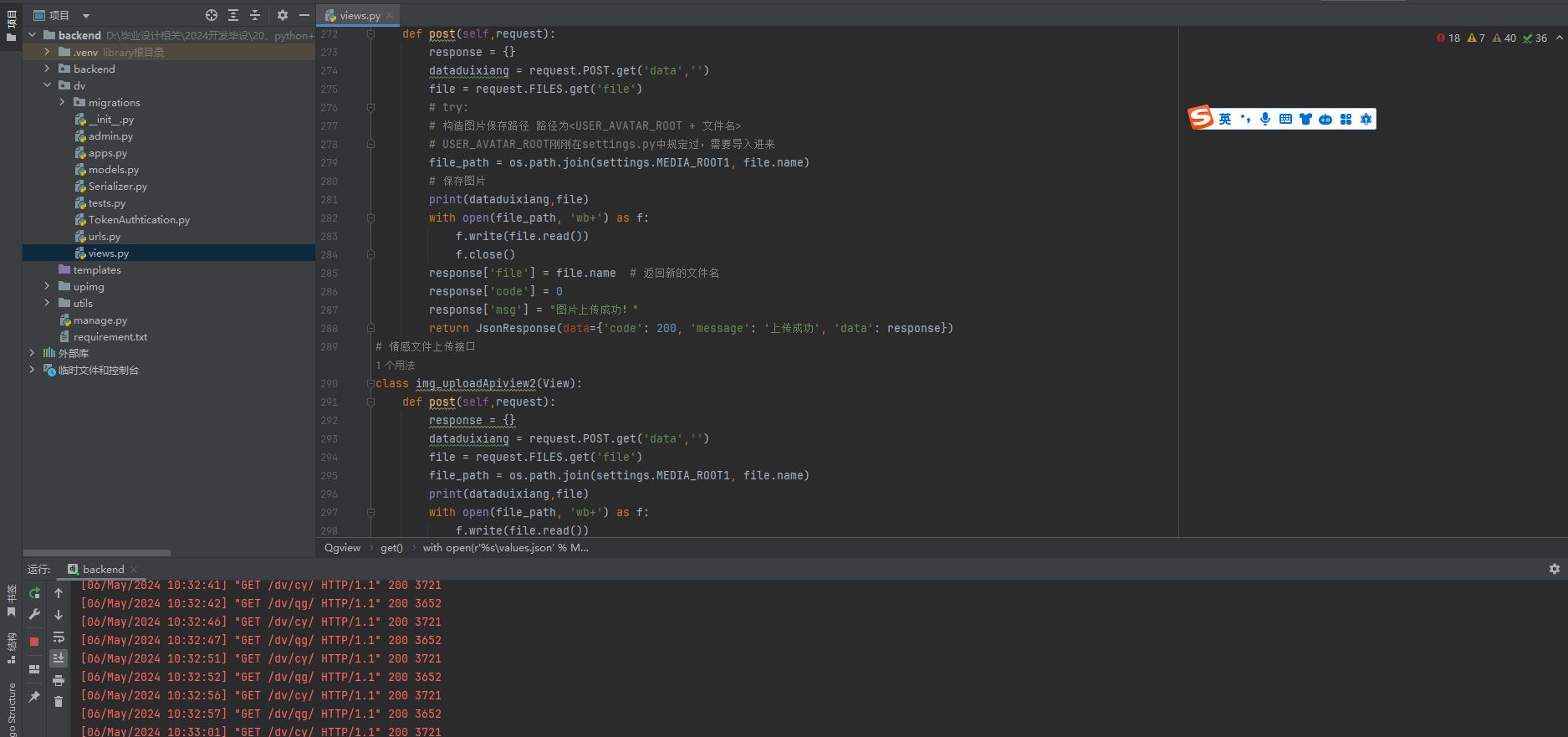Viewport: 1568px width, 737px height.
Task: Click the typos indicator 36
Action: pyautogui.click(x=1535, y=38)
